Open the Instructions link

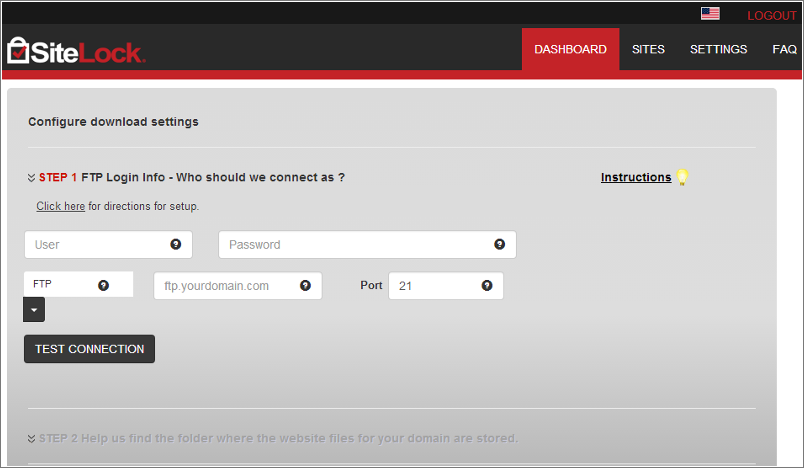[x=635, y=177]
